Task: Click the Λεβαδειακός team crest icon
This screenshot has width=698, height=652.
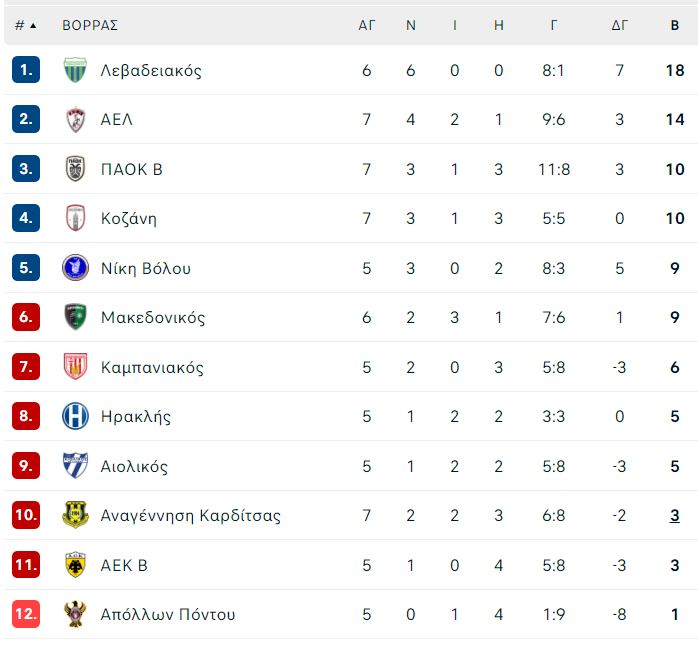Action: click(x=75, y=70)
